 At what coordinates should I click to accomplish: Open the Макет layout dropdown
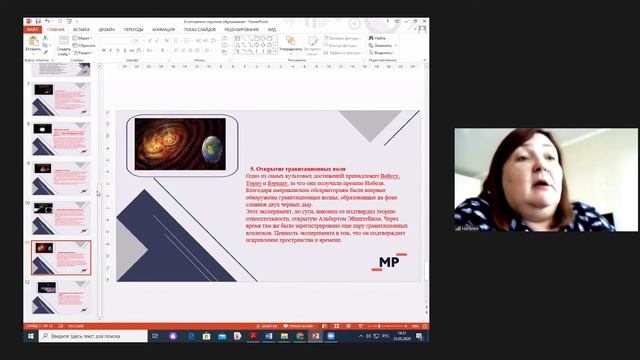click(x=82, y=38)
